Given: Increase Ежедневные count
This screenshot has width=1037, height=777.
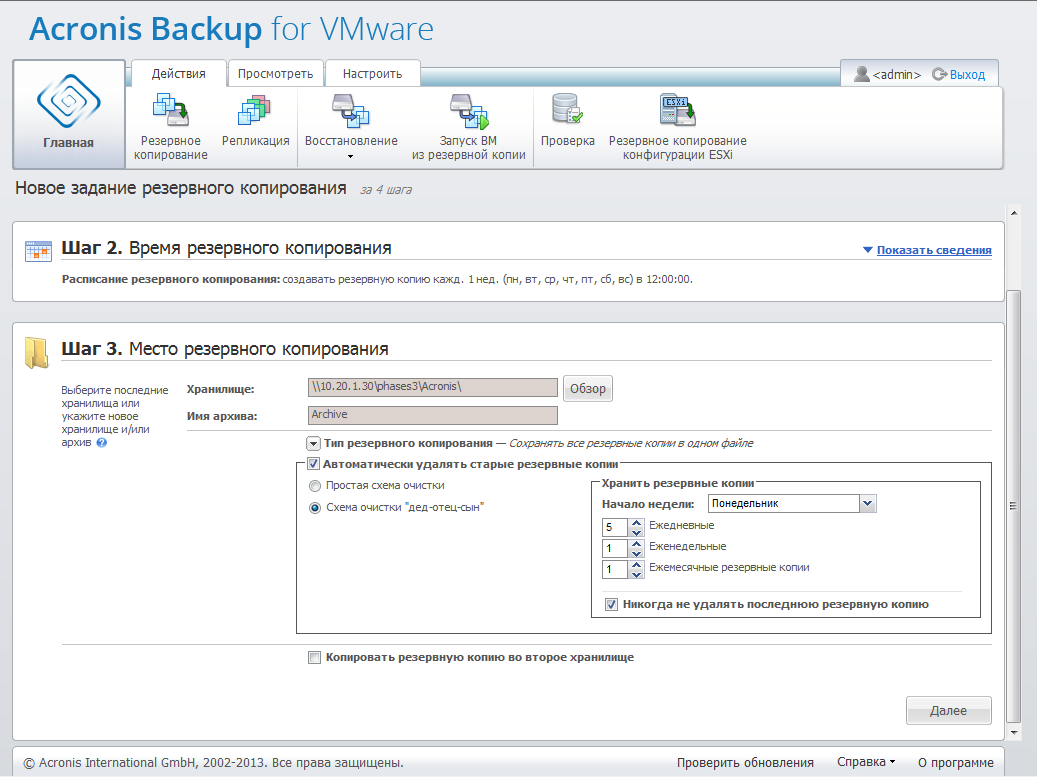Looking at the screenshot, I should [636, 522].
